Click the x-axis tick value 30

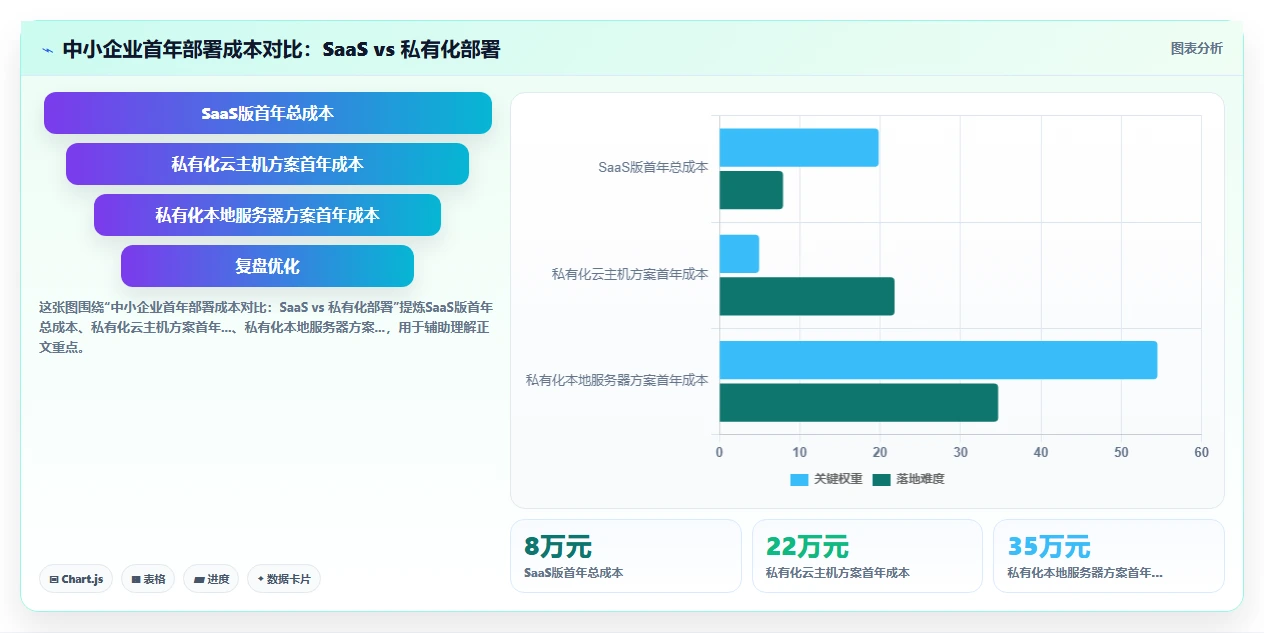point(960,452)
